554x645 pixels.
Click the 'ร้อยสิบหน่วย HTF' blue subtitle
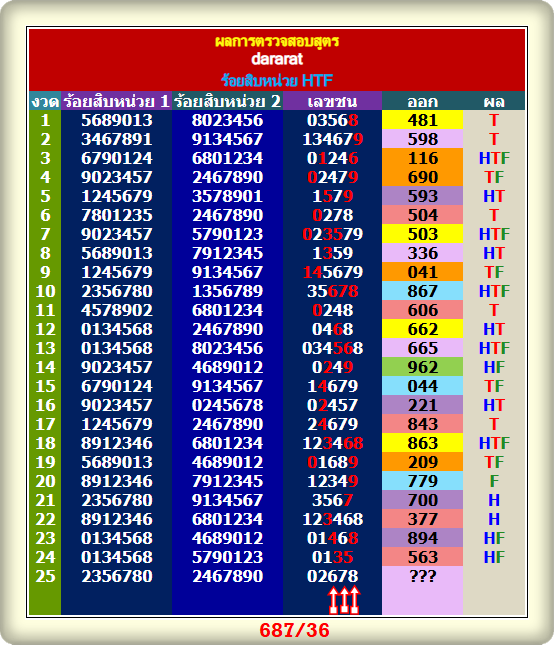coord(277,81)
